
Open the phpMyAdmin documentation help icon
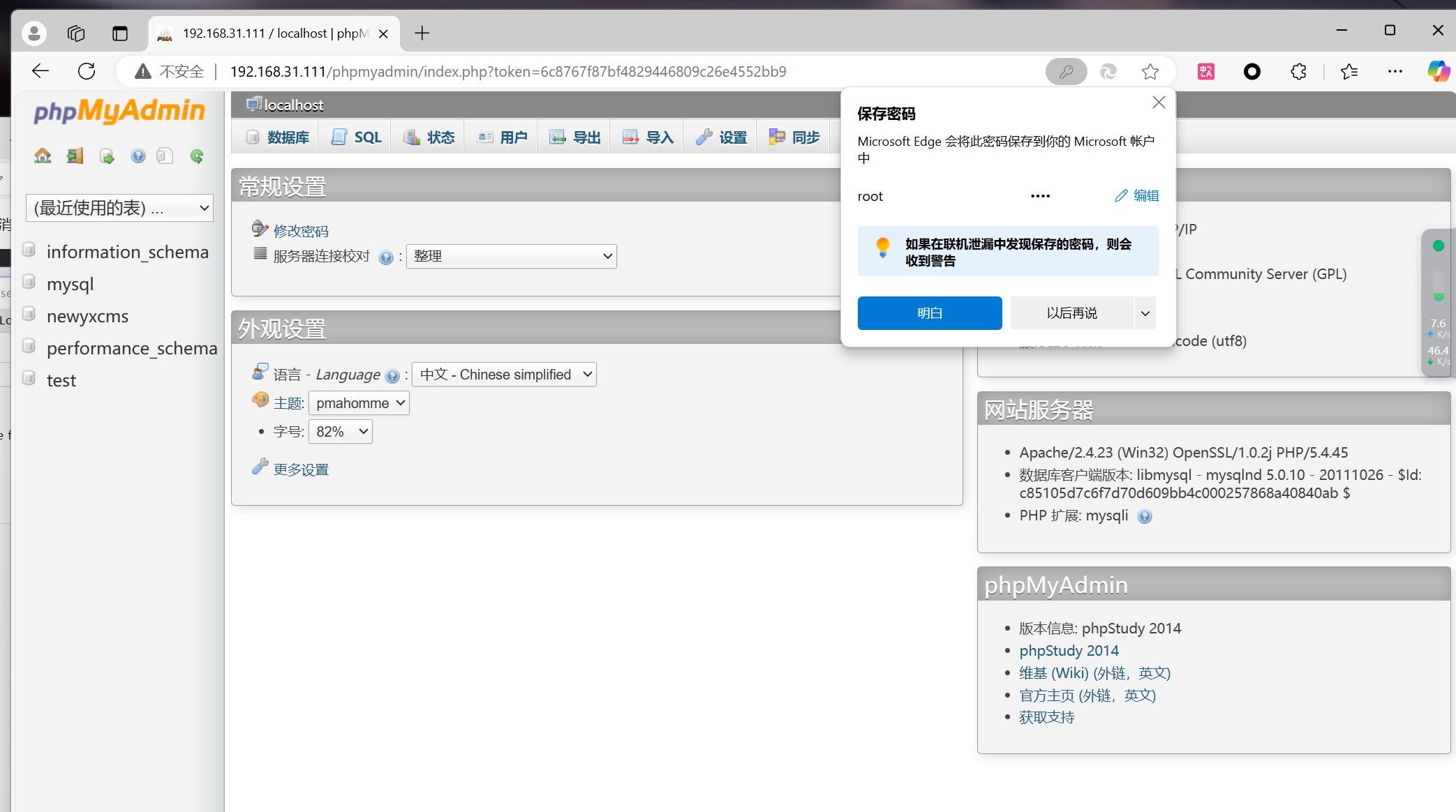pos(138,156)
